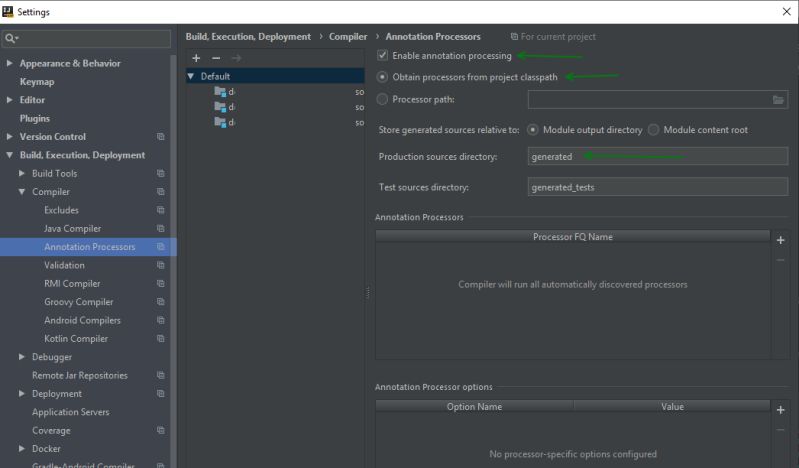The image size is (799, 468).
Task: Add a new annotation processing profile
Action: coord(196,58)
